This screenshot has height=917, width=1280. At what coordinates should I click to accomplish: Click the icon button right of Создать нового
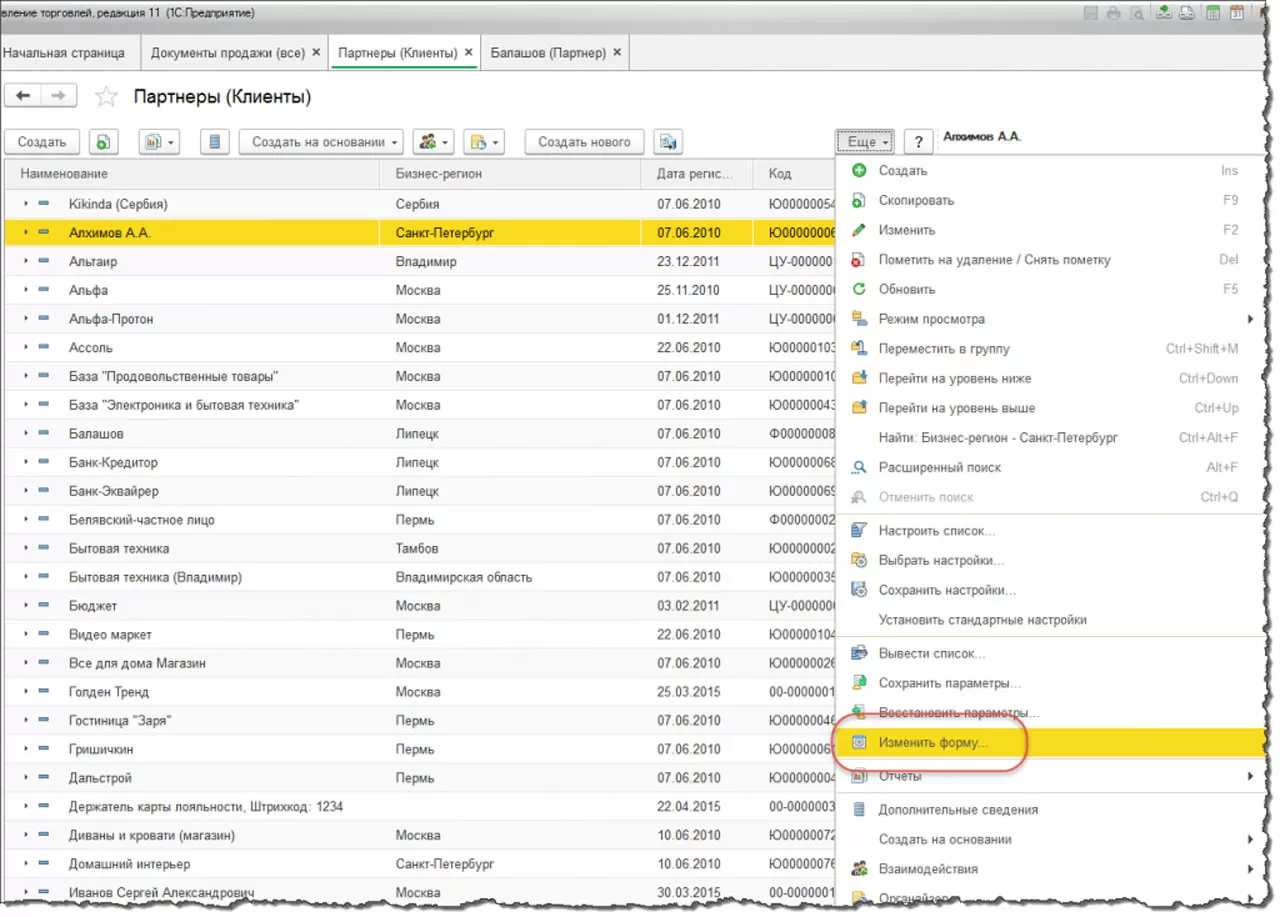(668, 142)
